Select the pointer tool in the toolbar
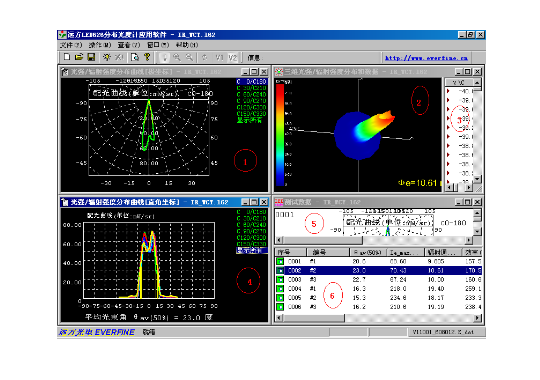The height and width of the screenshot is (380, 540). (x=165, y=58)
